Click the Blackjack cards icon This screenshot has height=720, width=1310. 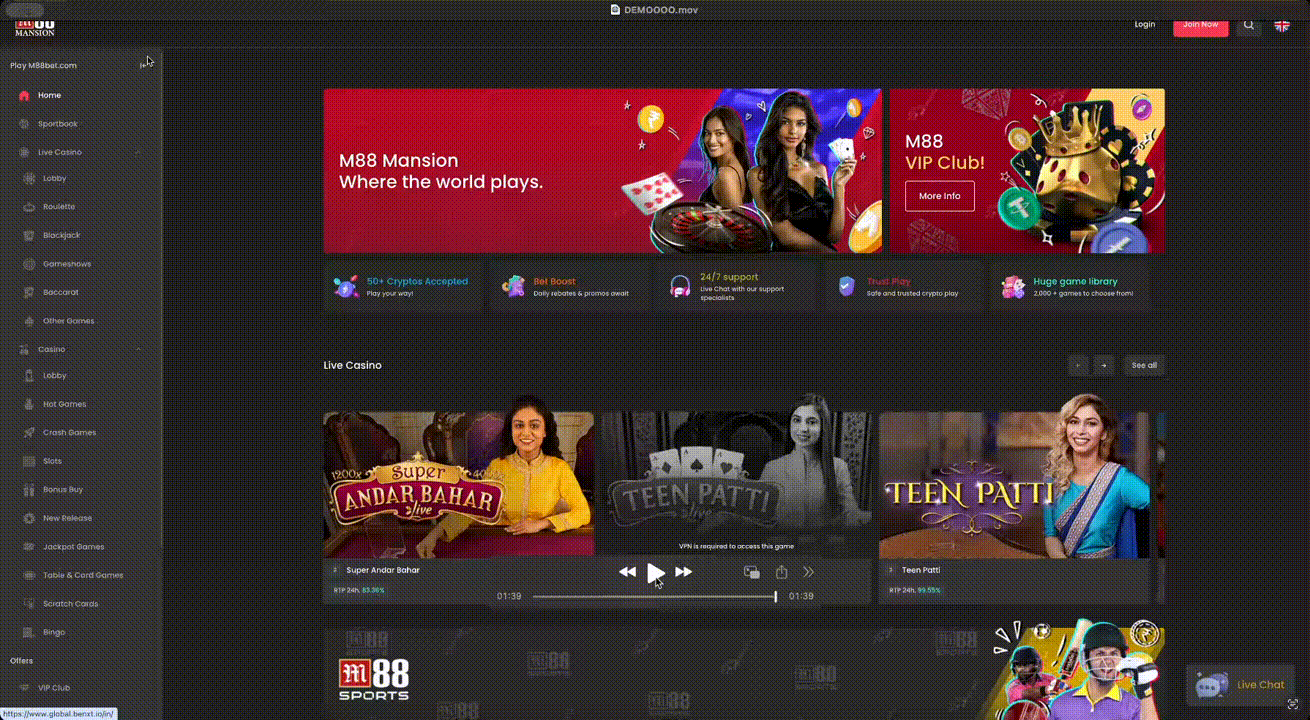[x=29, y=236]
